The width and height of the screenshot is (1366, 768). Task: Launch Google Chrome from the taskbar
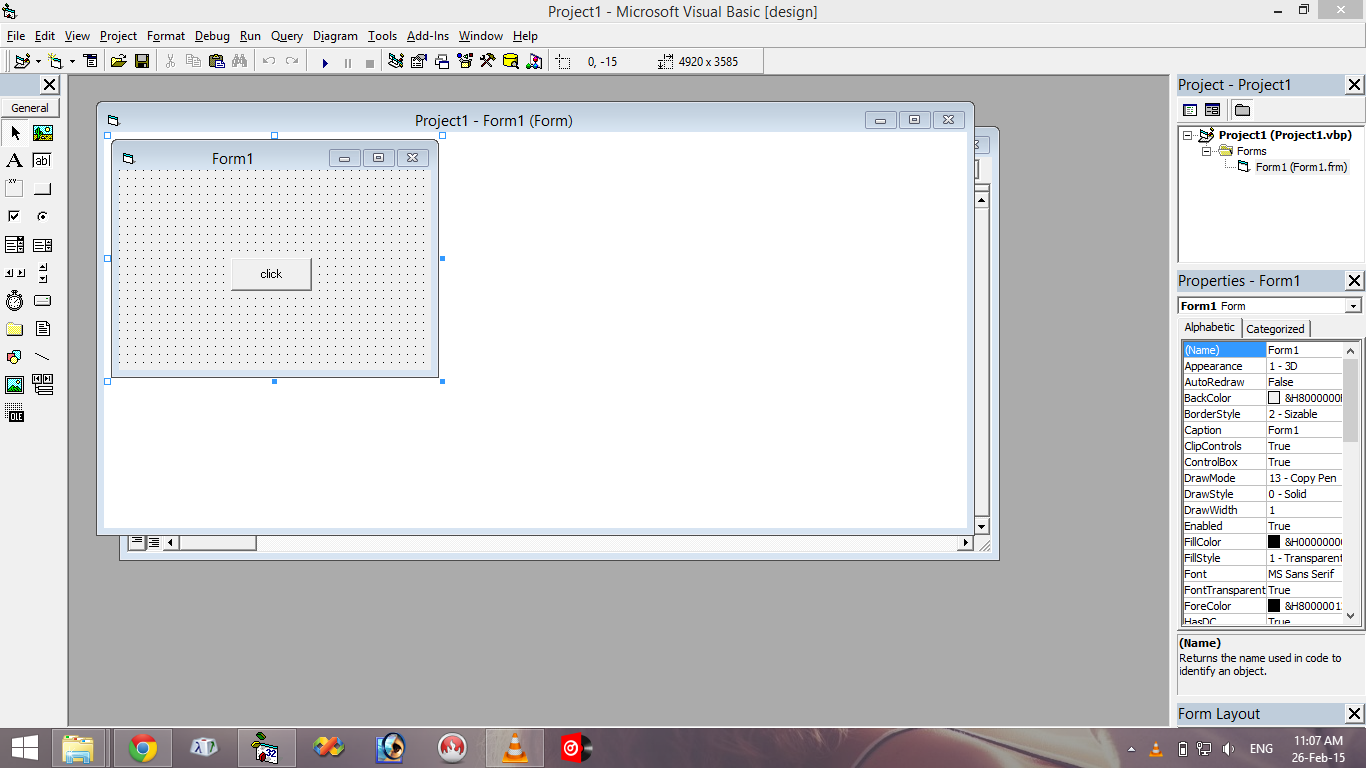point(143,748)
